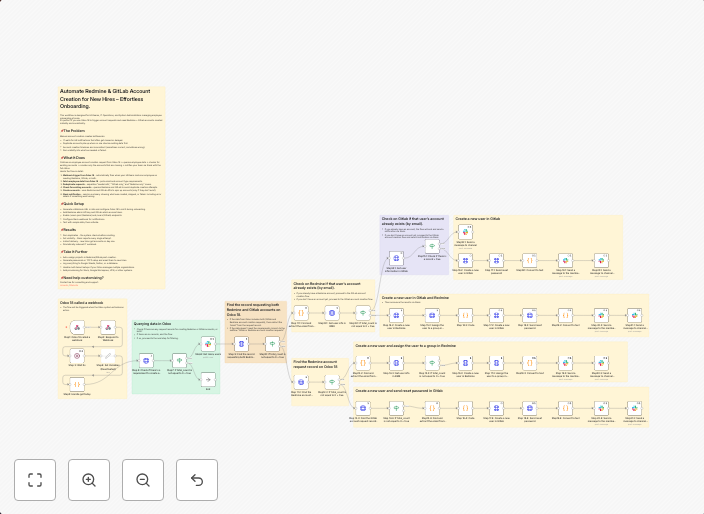Screen dimensions: 704x514
Task: Select If node in Find the Redmine account request group
Action: tap(332, 382)
